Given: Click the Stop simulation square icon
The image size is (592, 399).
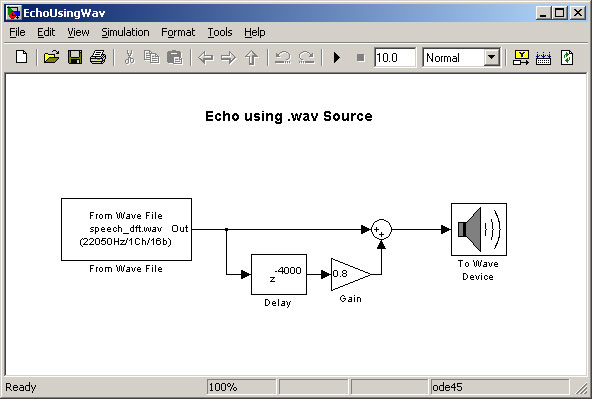Looking at the screenshot, I should click(361, 58).
